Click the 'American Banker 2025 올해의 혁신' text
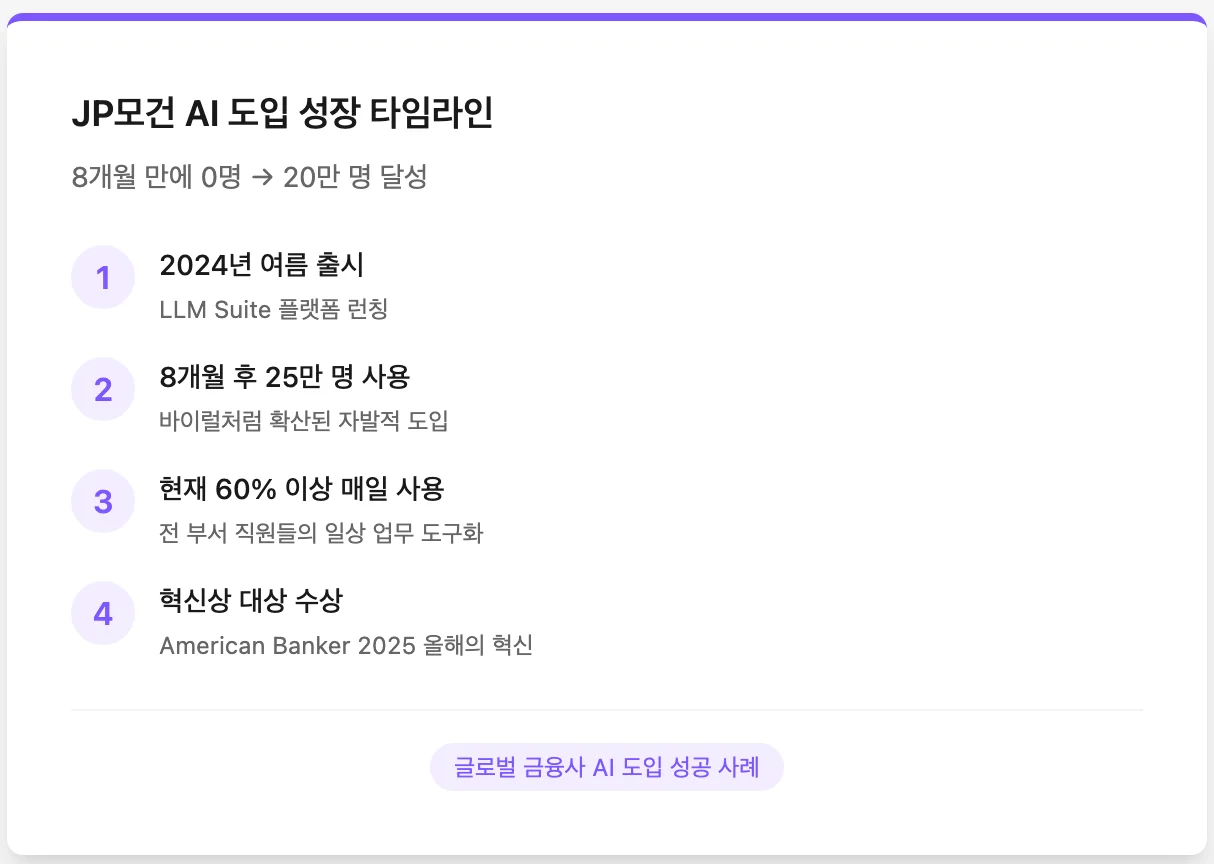Screen dimensions: 1214x864 click(x=347, y=645)
